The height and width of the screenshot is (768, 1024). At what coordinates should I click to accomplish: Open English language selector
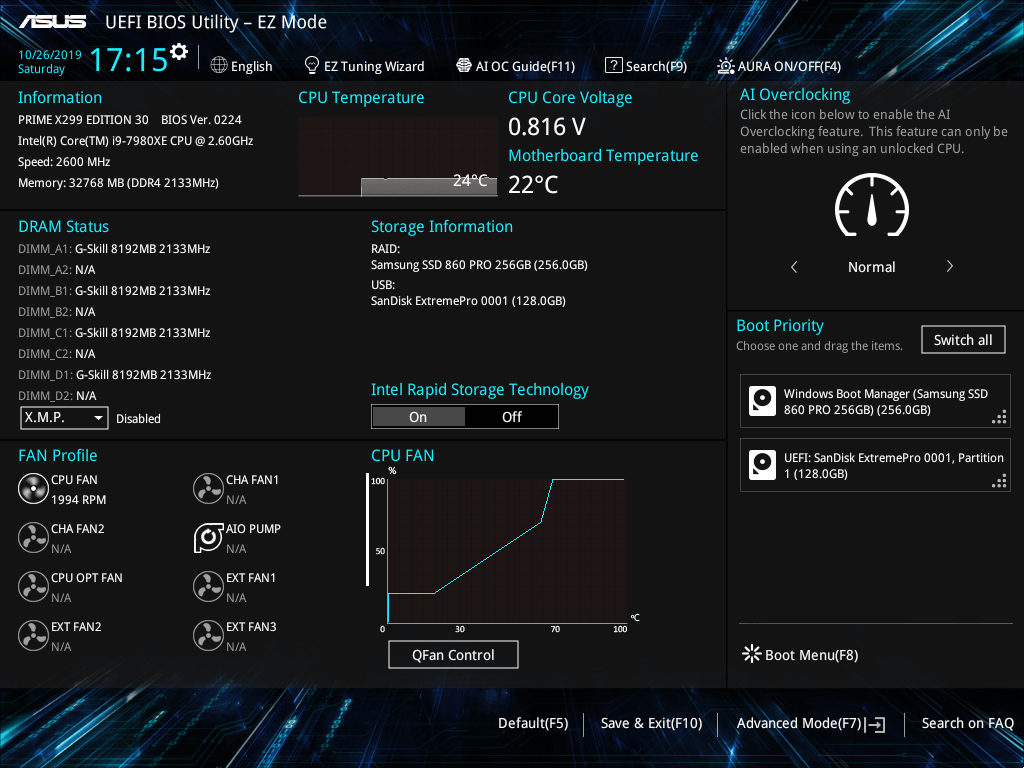pos(251,66)
